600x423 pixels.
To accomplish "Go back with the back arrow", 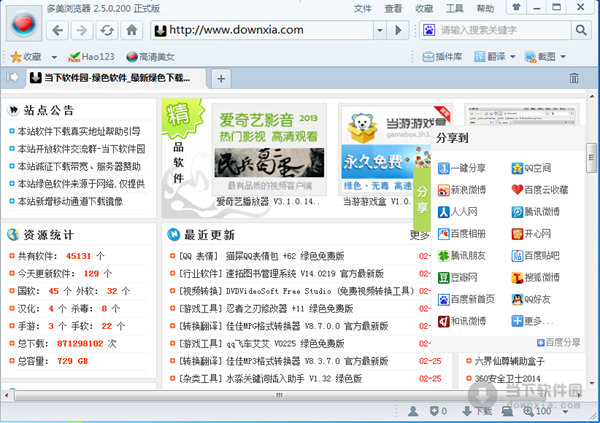I will [57, 30].
